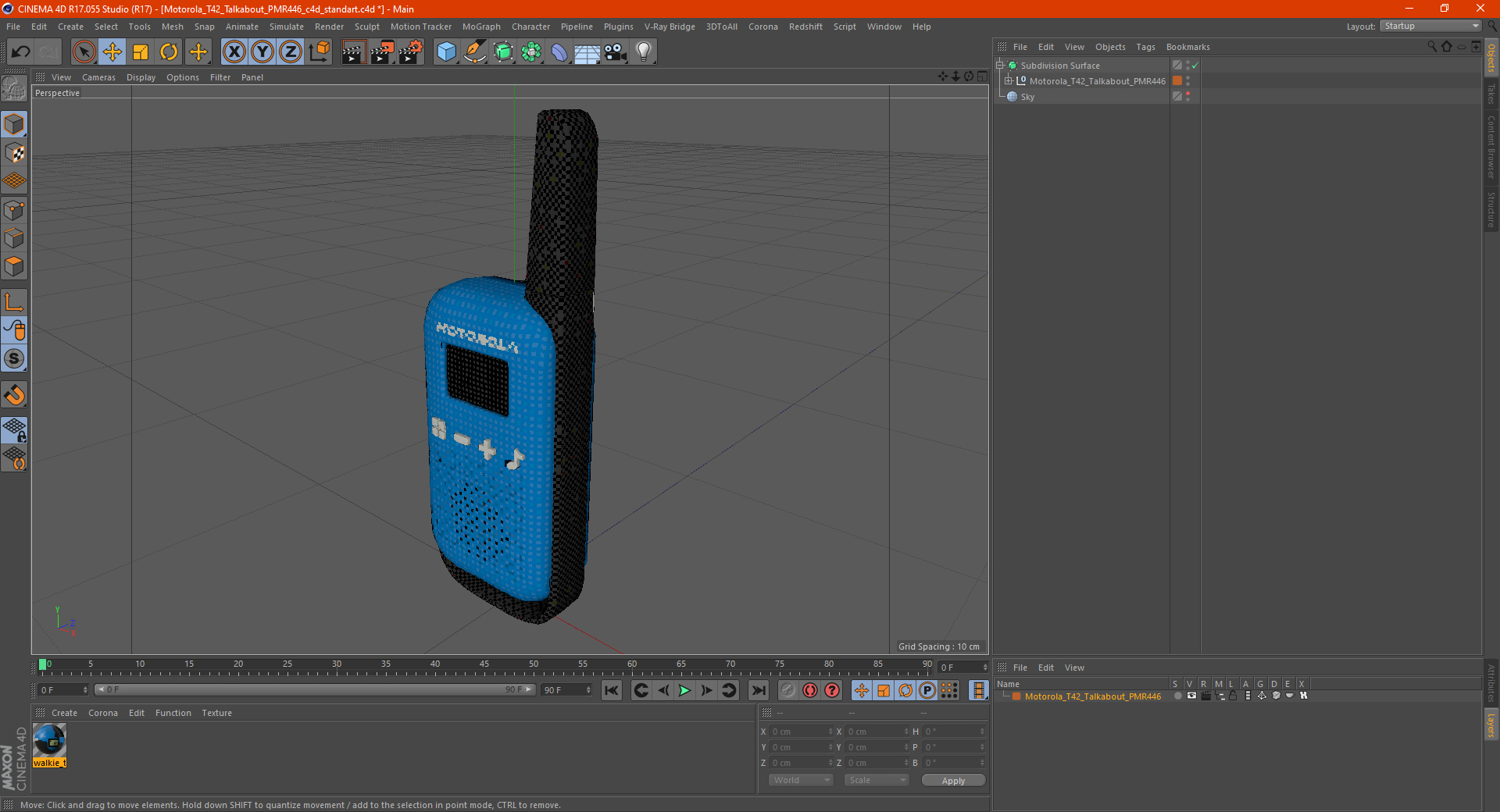The width and height of the screenshot is (1500, 812).
Task: Toggle Y axis lock
Action: point(262,52)
